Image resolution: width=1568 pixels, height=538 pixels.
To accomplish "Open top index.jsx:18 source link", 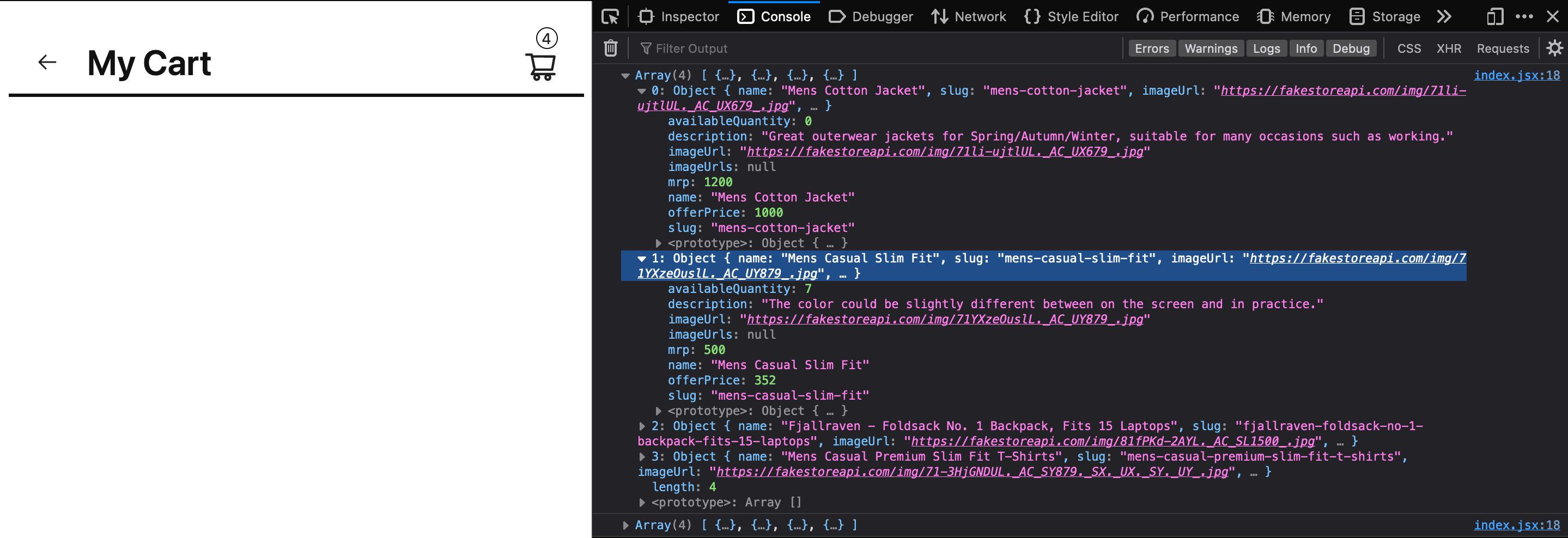I will pos(1517,76).
